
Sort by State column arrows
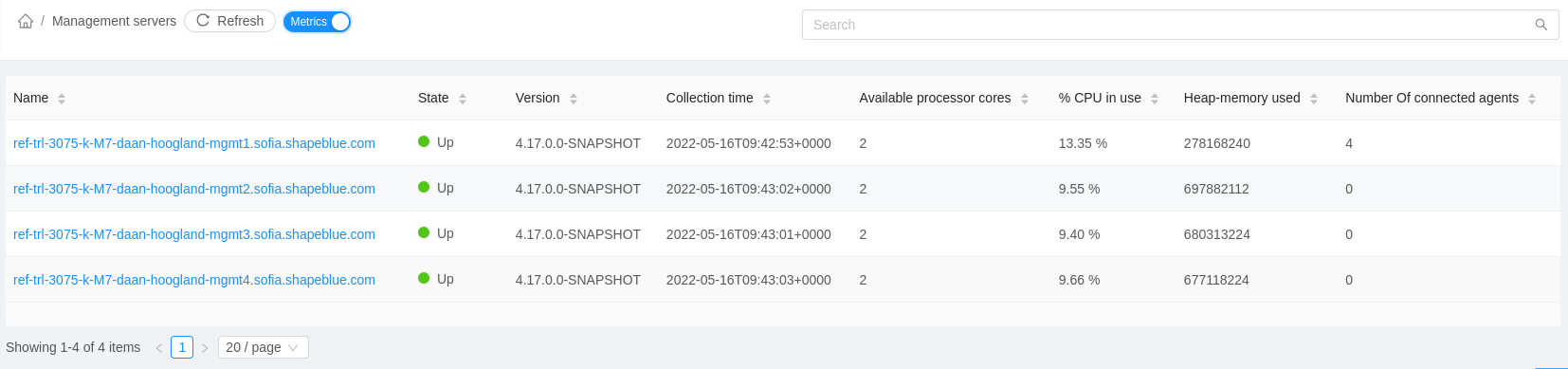point(463,99)
